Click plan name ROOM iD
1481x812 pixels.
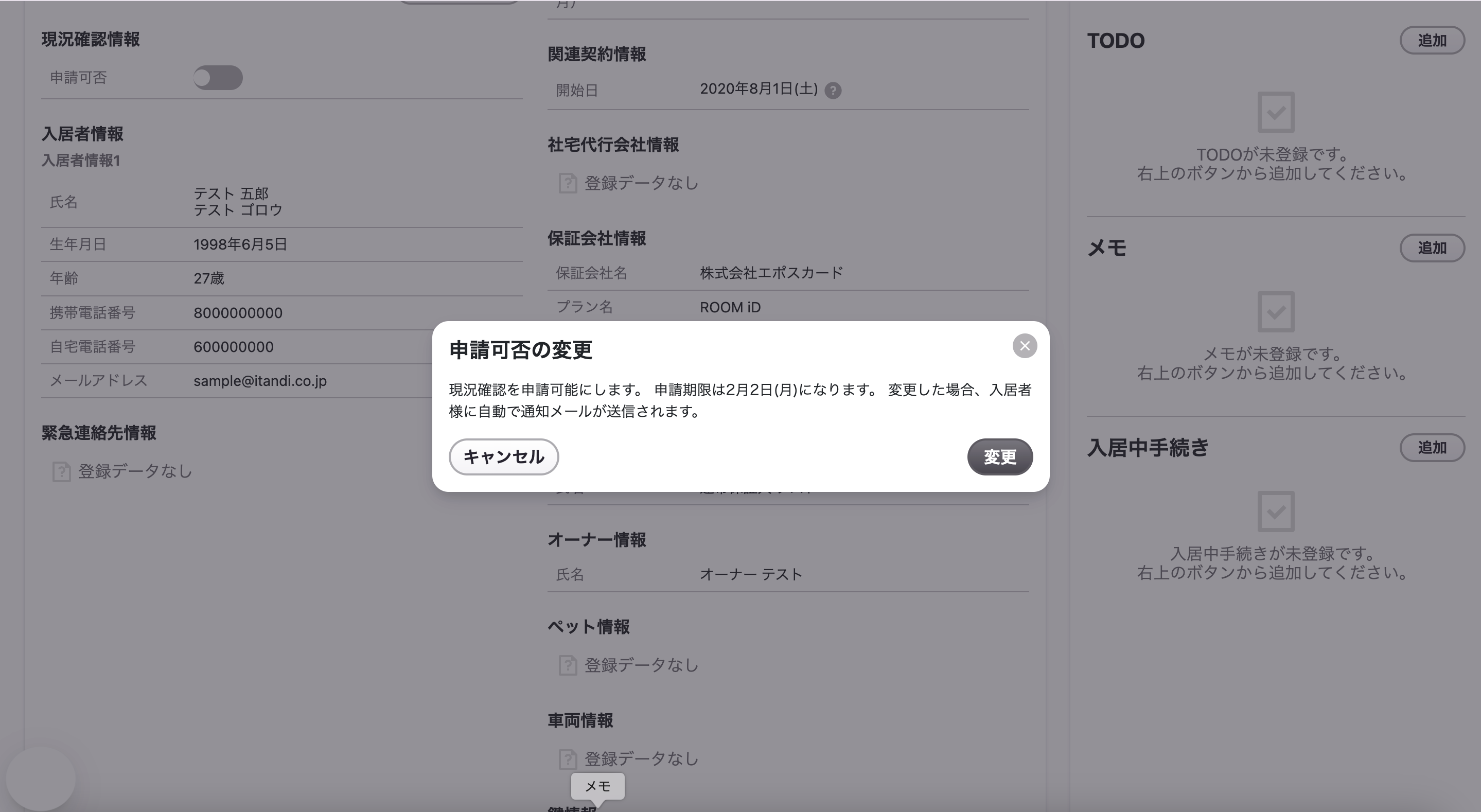coord(730,307)
